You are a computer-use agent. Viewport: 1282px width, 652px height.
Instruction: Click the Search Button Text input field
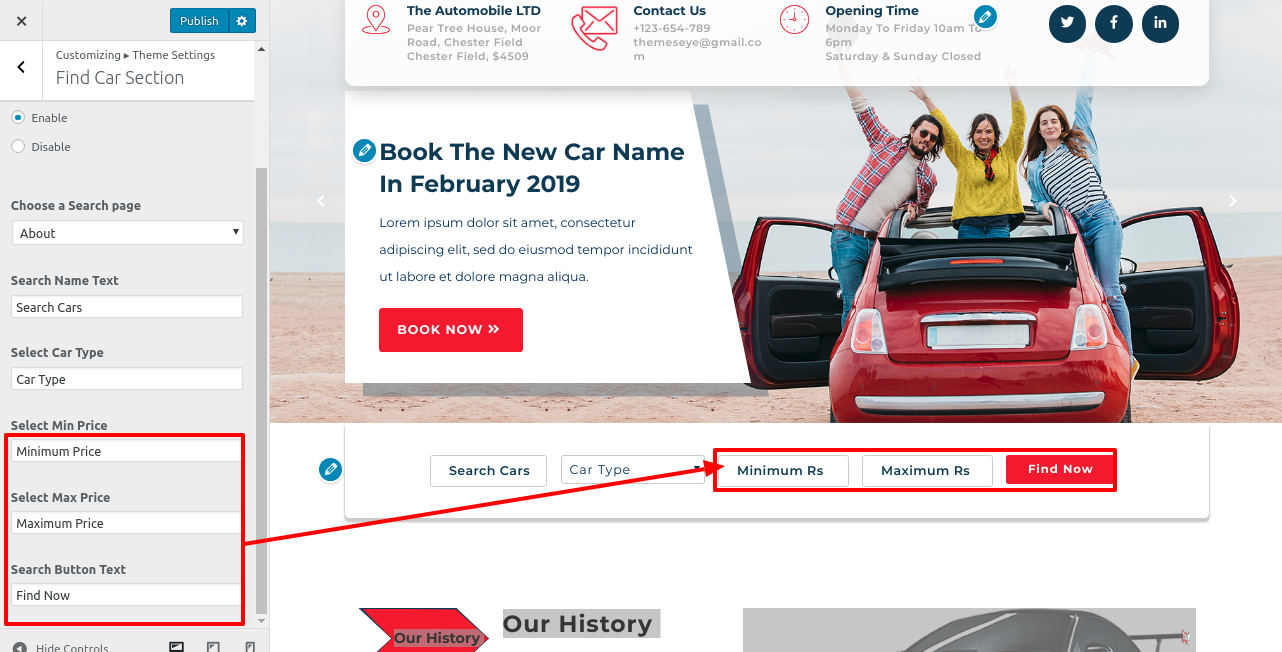[127, 595]
